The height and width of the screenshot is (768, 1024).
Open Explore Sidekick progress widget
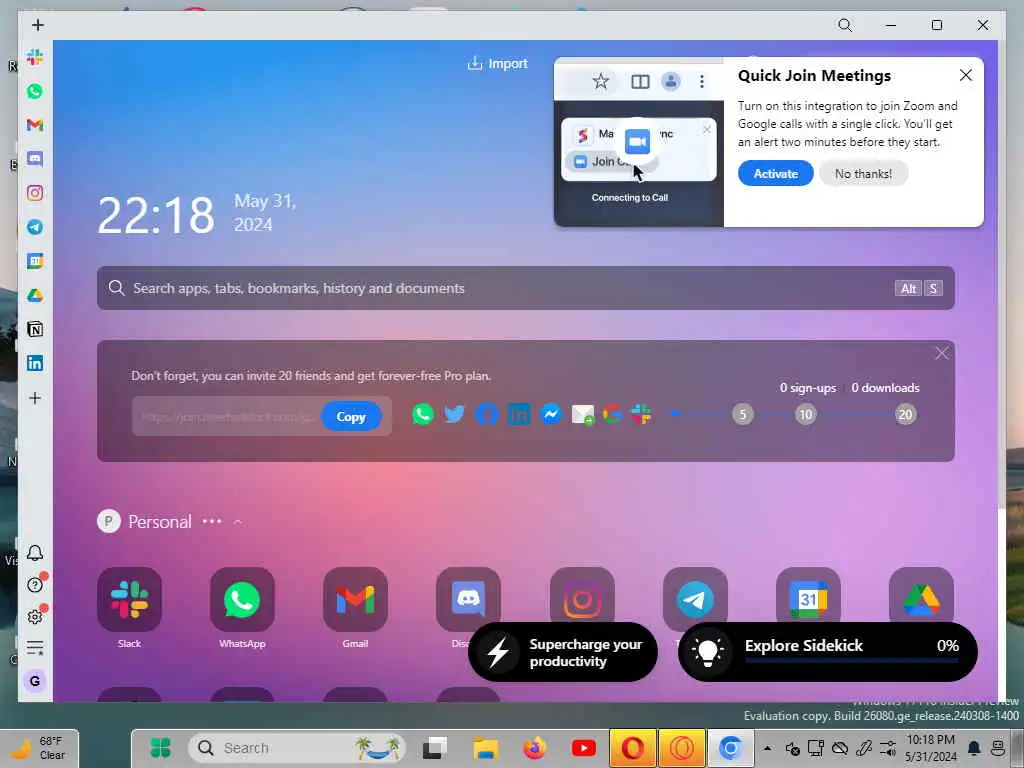[827, 652]
